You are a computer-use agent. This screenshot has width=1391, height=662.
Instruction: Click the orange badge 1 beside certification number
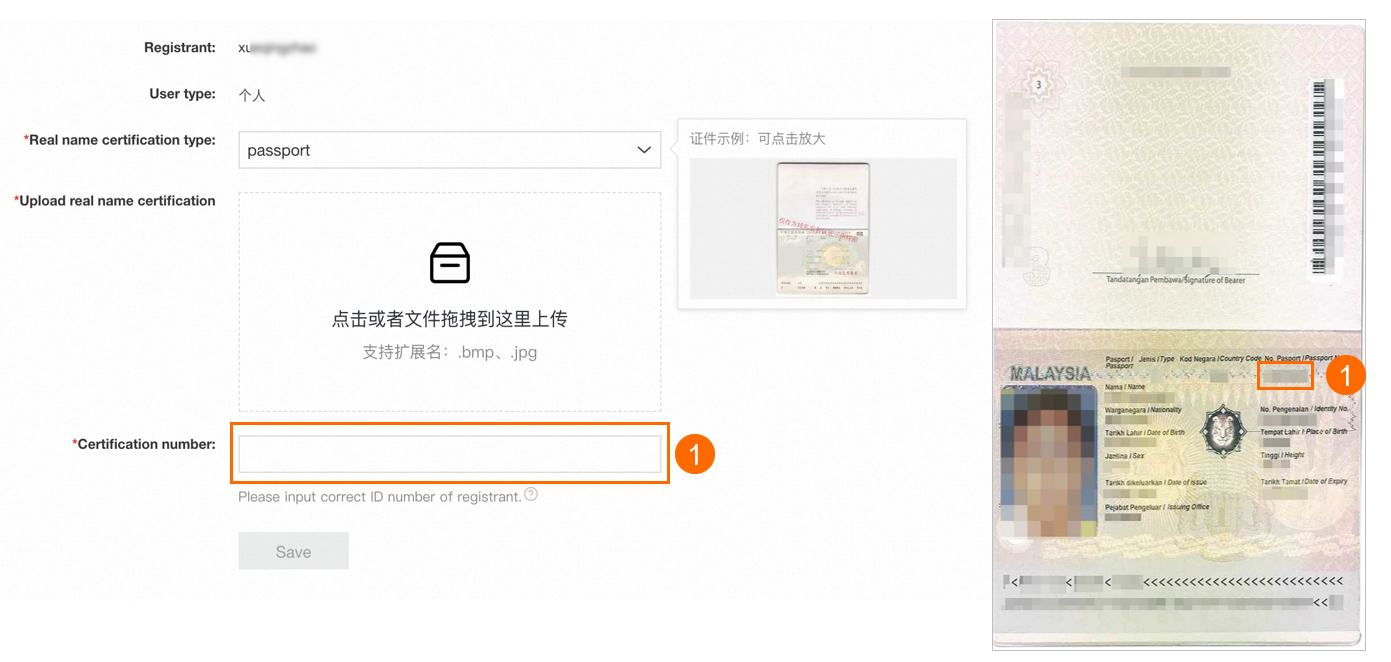[x=694, y=453]
